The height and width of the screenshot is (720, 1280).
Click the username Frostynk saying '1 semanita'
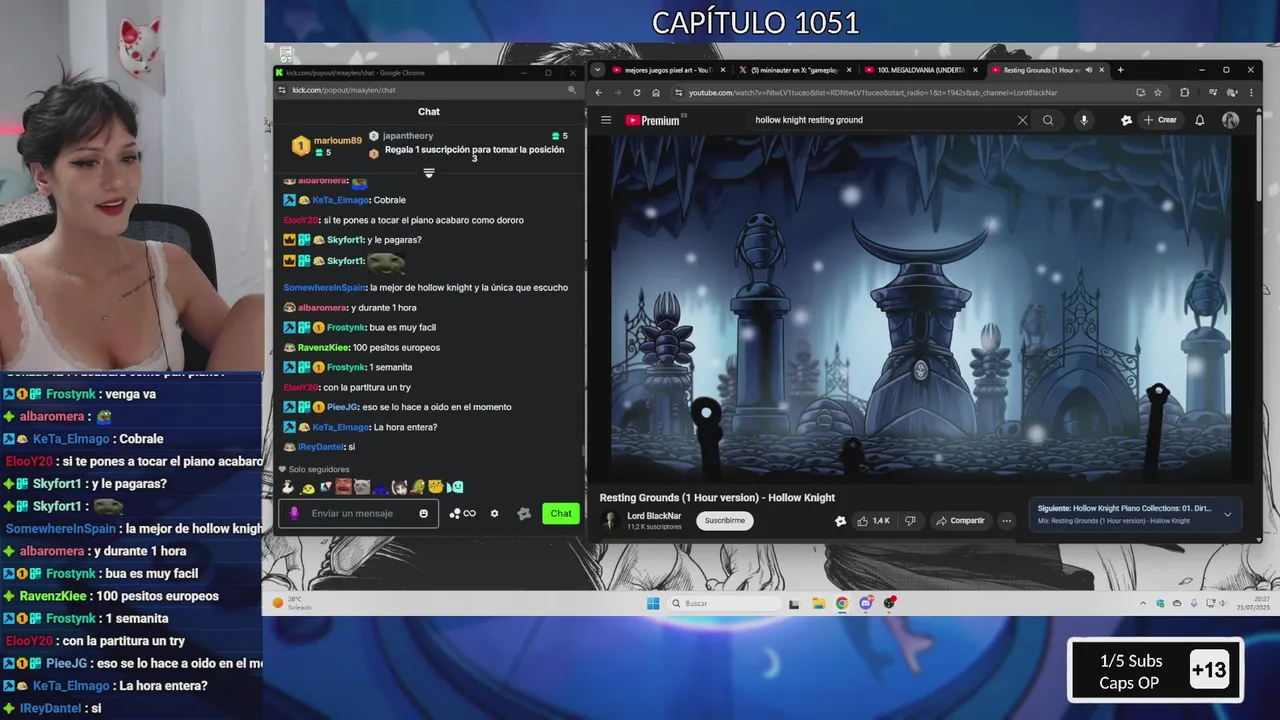[x=346, y=367]
